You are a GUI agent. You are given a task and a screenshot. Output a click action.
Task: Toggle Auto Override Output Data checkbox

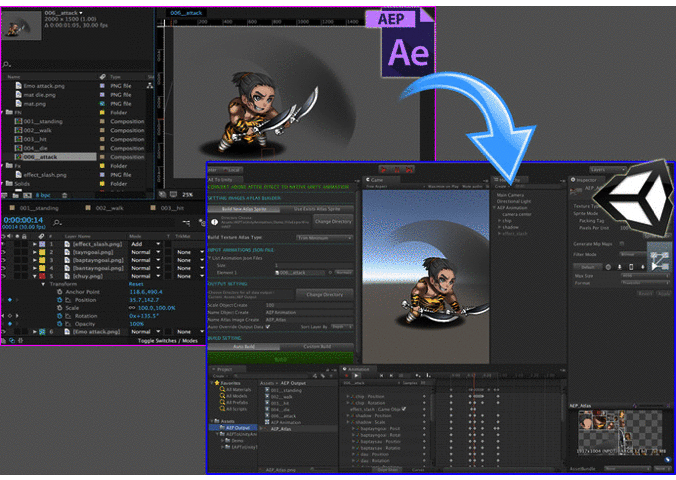268,327
